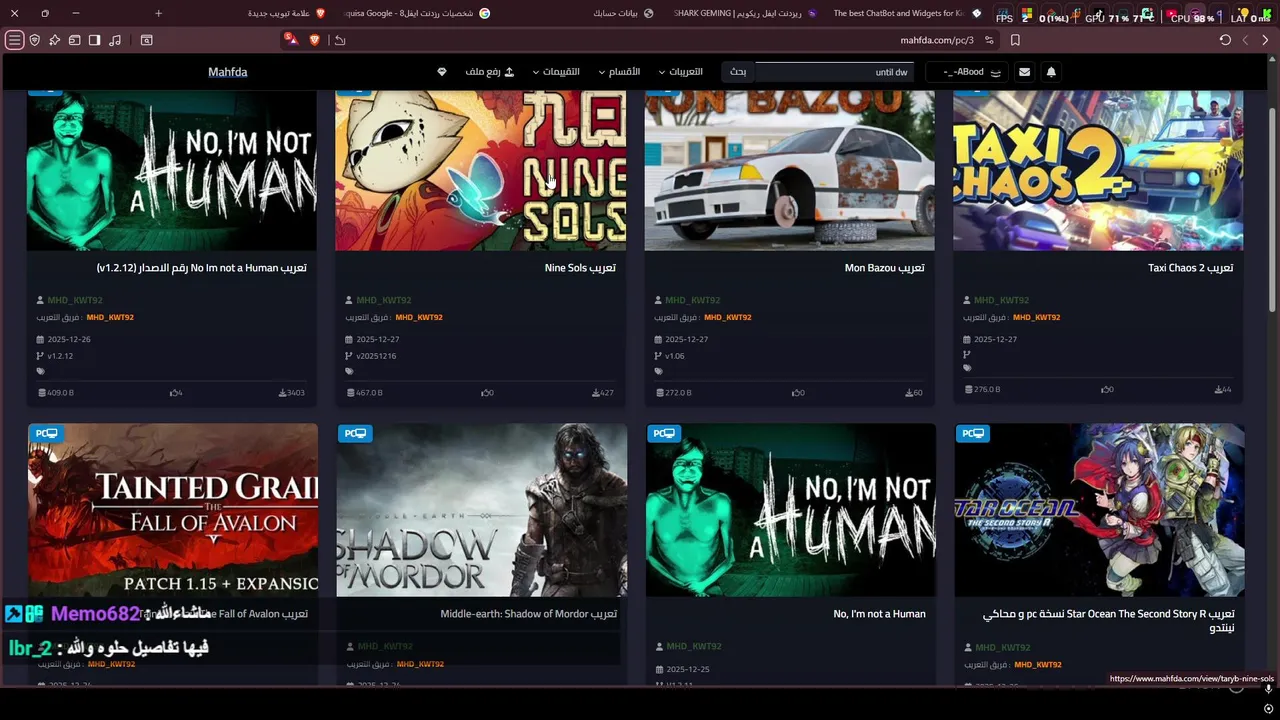Open a new tab with the plus button
Image resolution: width=1280 pixels, height=720 pixels.
click(158, 13)
